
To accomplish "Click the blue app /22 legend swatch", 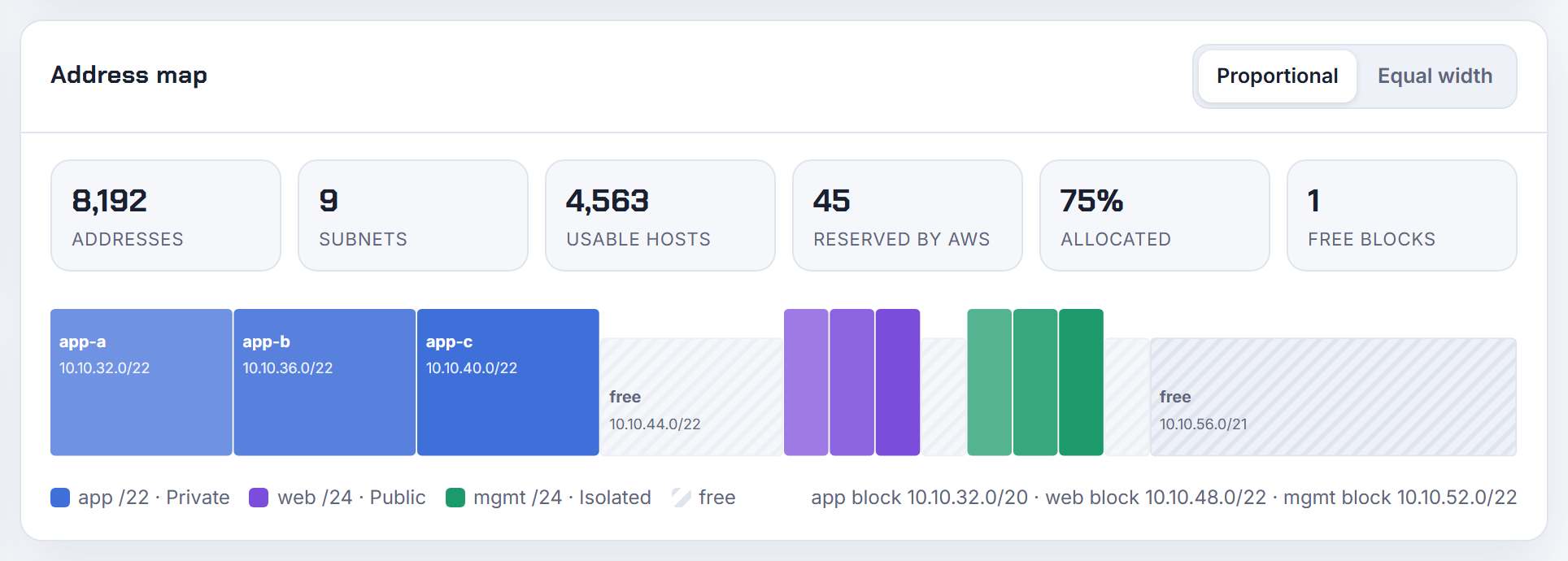I will 60,498.
